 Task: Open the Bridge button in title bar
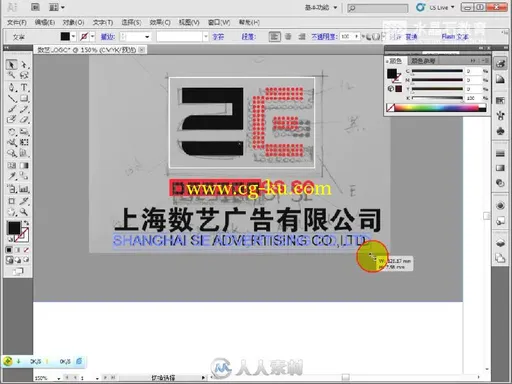[36, 7]
